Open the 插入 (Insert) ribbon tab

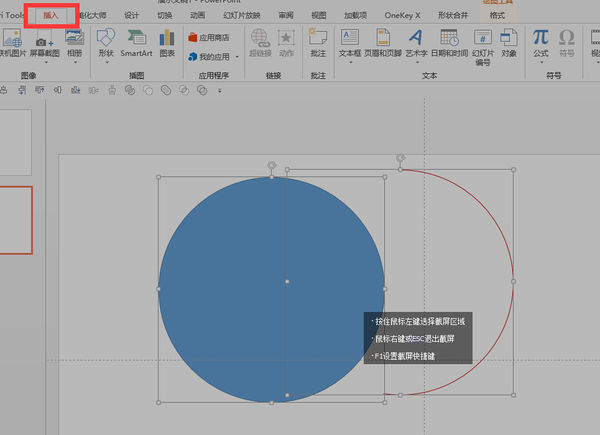(51, 16)
